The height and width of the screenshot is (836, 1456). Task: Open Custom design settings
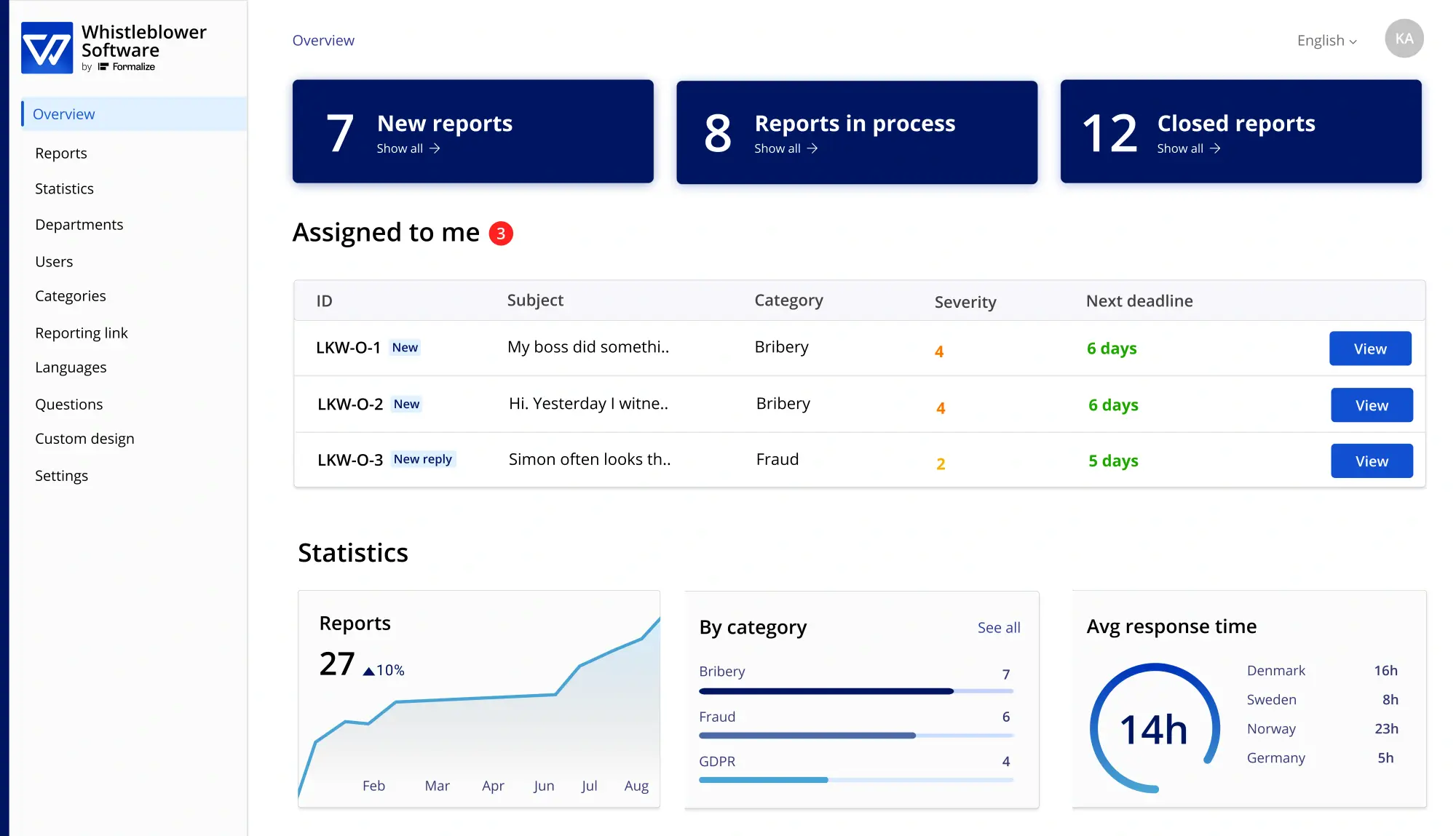pos(84,439)
